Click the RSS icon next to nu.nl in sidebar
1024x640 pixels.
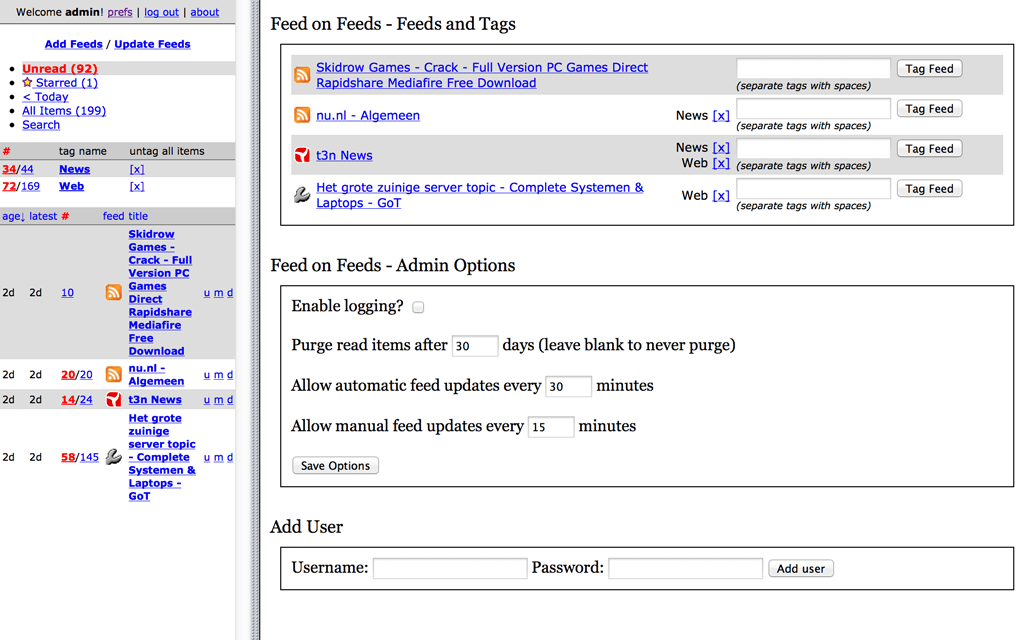pos(113,375)
